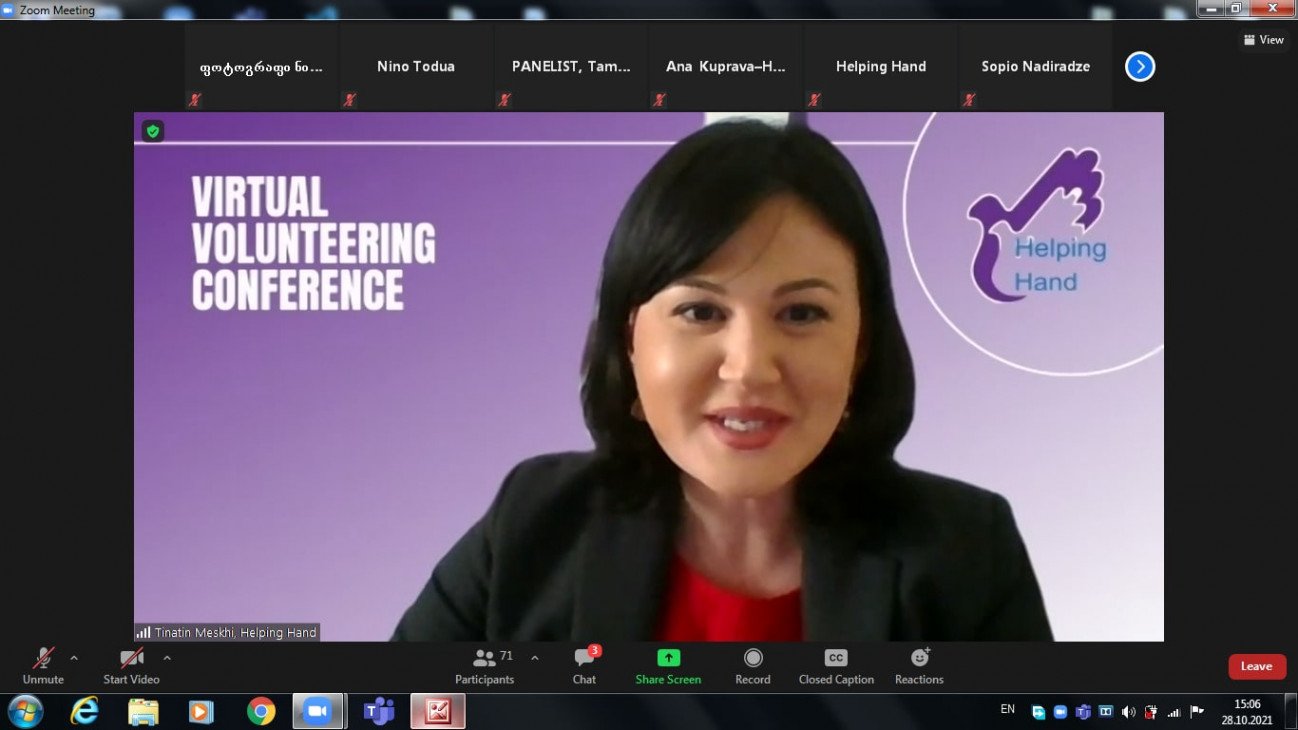Click the green Share Screen icon
Screen dimensions: 1298x730
coord(668,658)
